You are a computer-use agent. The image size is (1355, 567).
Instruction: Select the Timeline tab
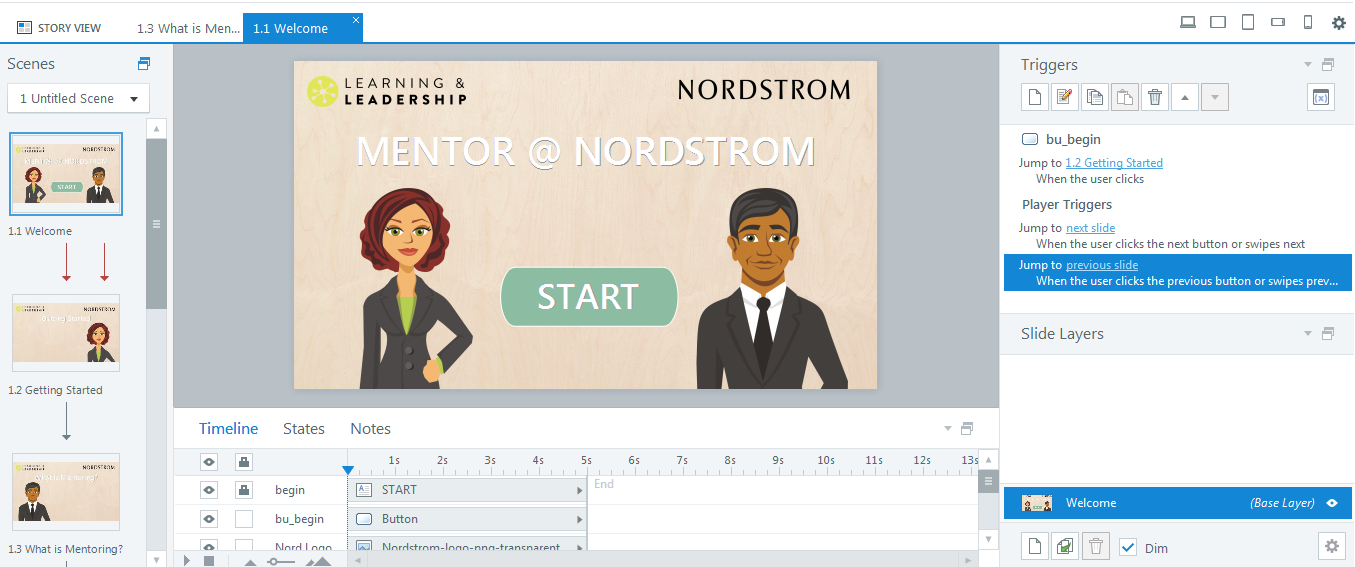[x=228, y=428]
